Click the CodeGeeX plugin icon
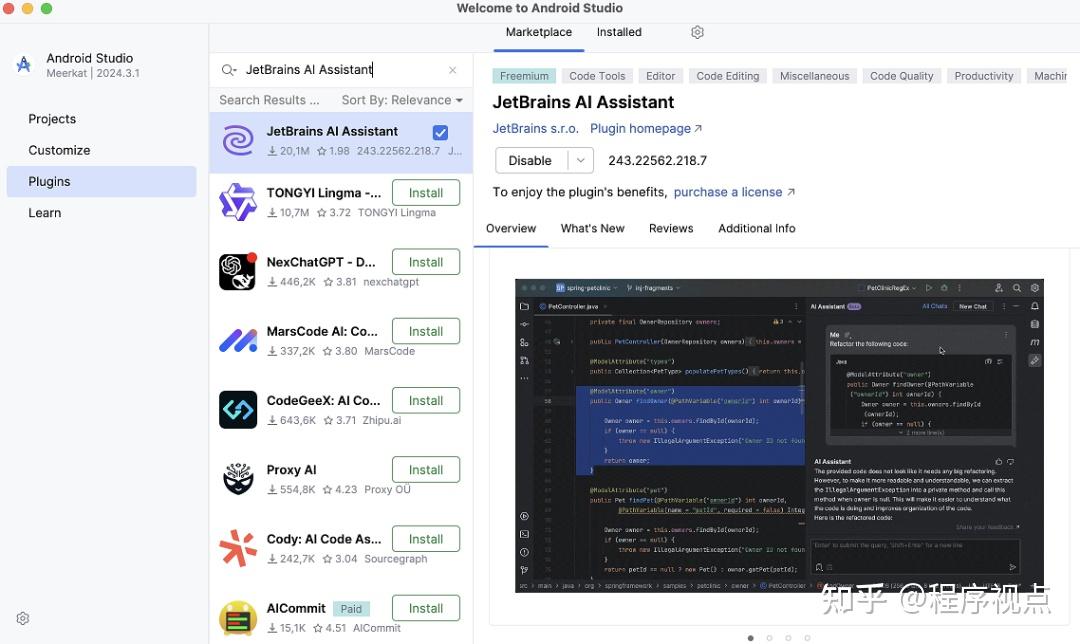 pyautogui.click(x=237, y=409)
